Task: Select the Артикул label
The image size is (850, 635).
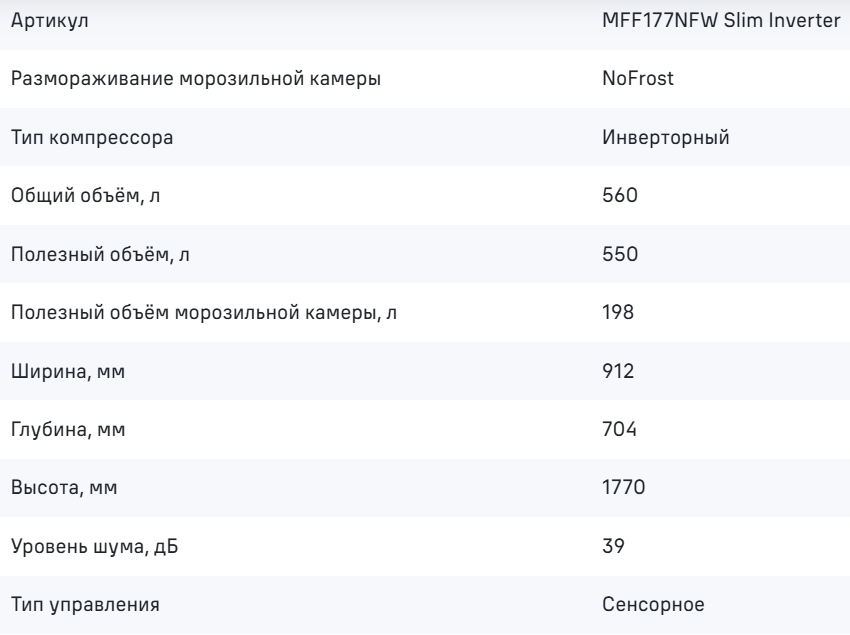Action: (x=49, y=21)
